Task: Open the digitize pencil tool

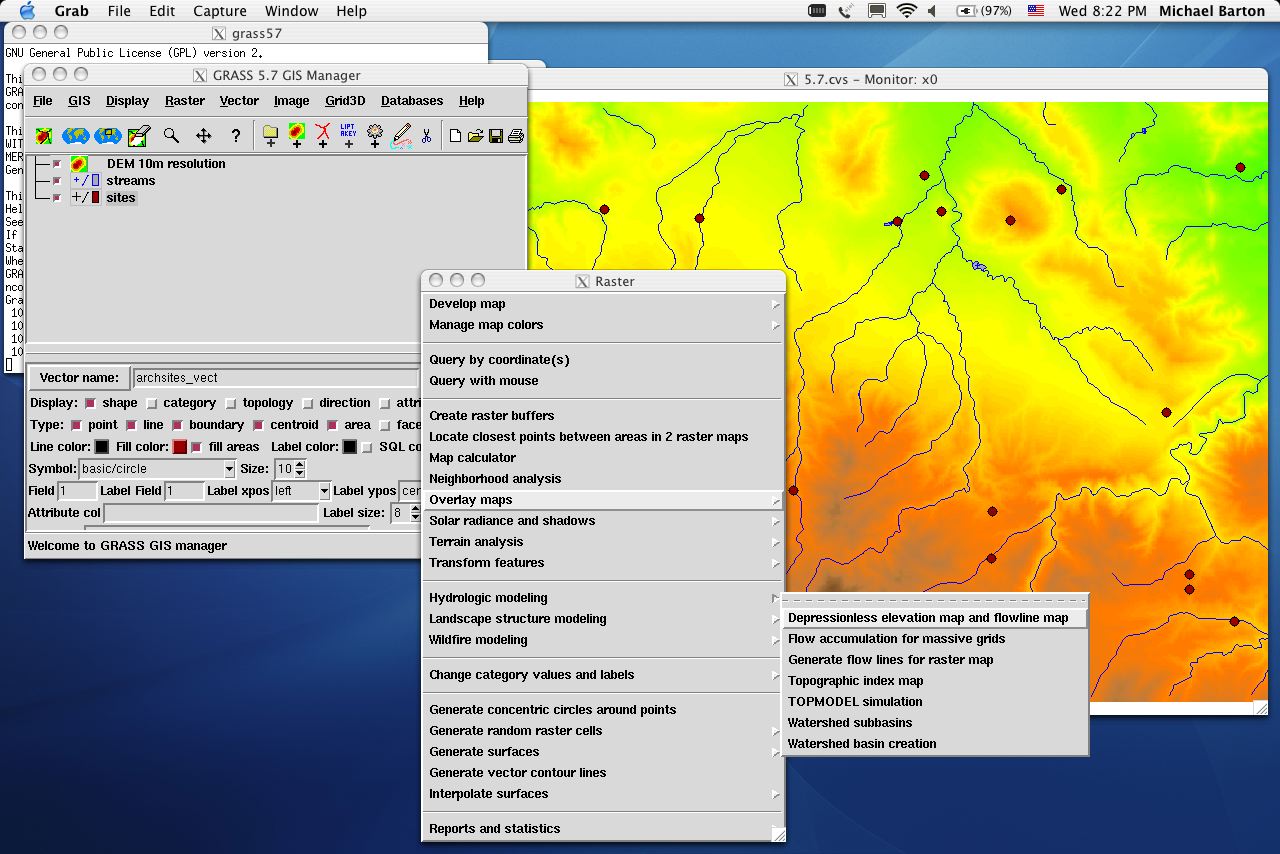Action: tap(401, 135)
